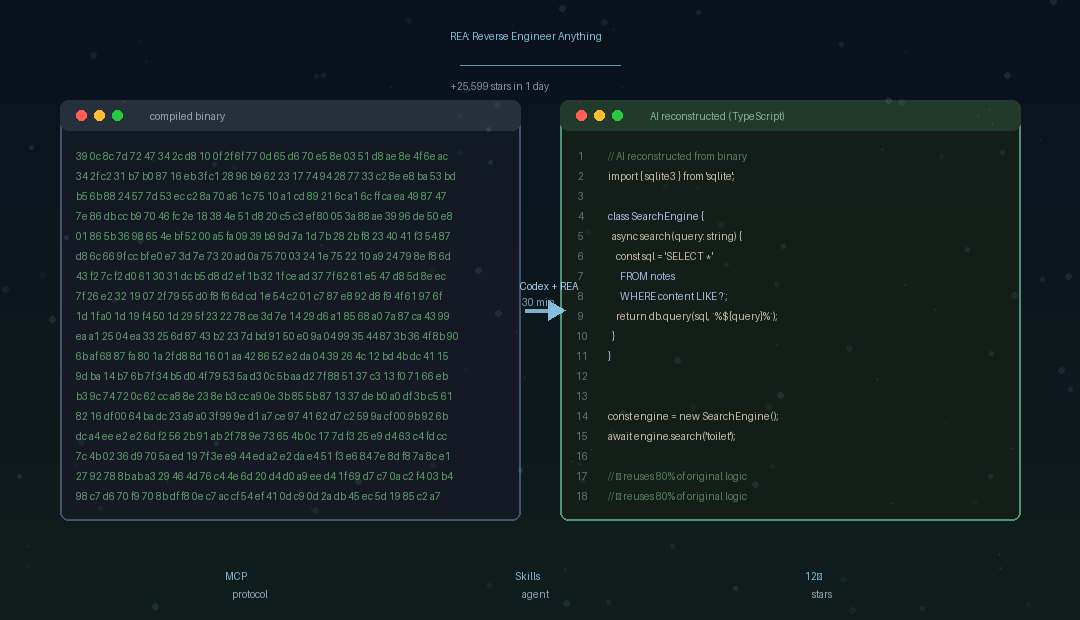Screen dimensions: 1080x620
Task: Click the 'return db.query(sql, ...)' line
Action: [696, 316]
